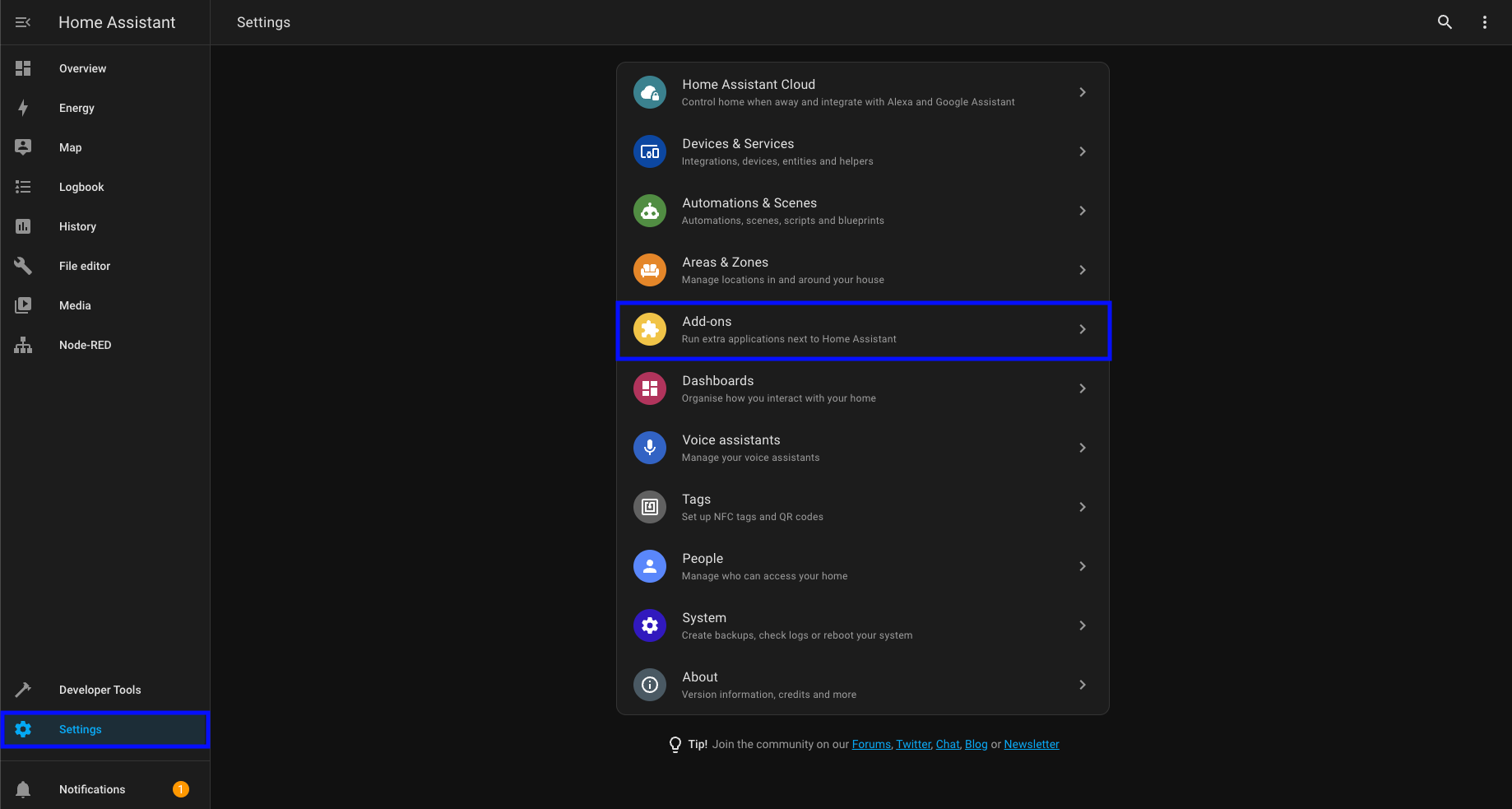Open the Forums link
This screenshot has width=1512, height=809.
pos(871,744)
